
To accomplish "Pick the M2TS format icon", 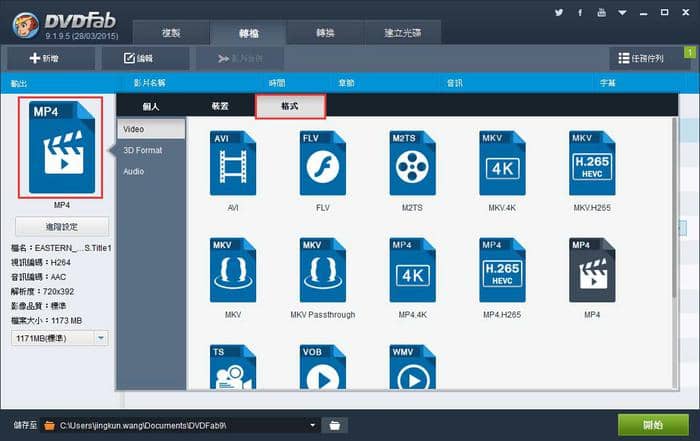I will tap(412, 163).
